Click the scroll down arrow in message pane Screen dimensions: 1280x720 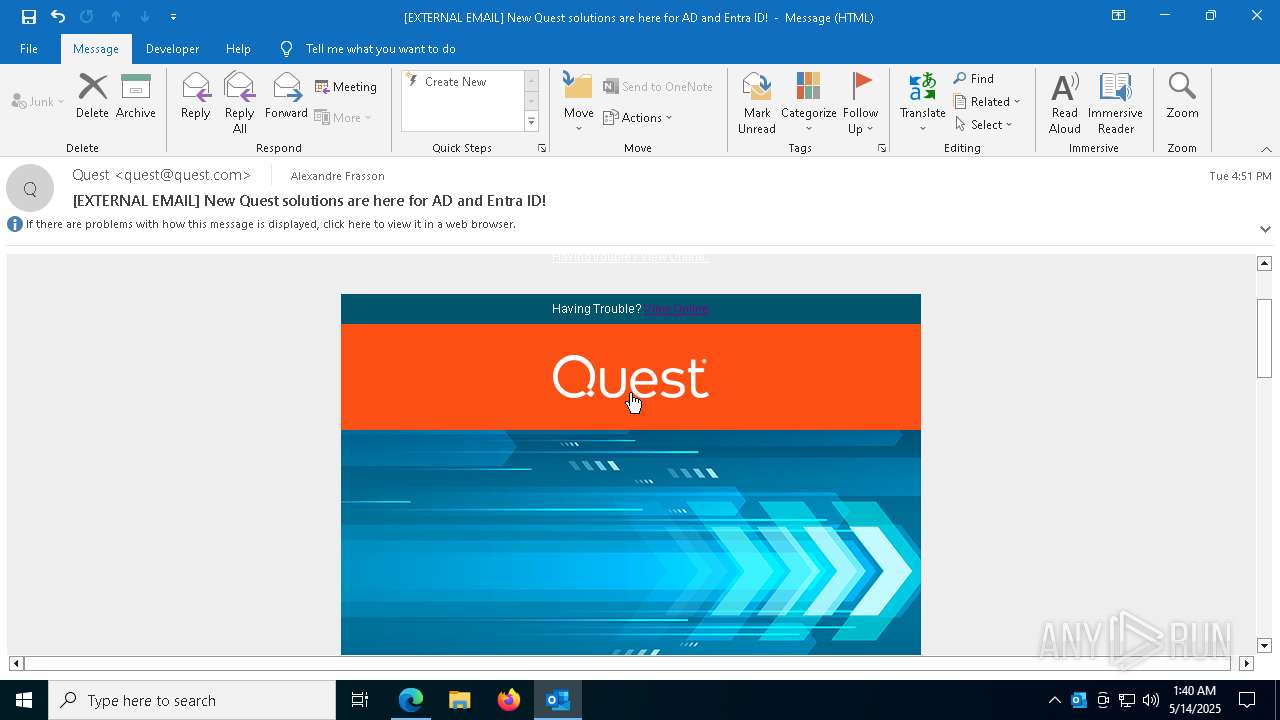tap(1264, 646)
